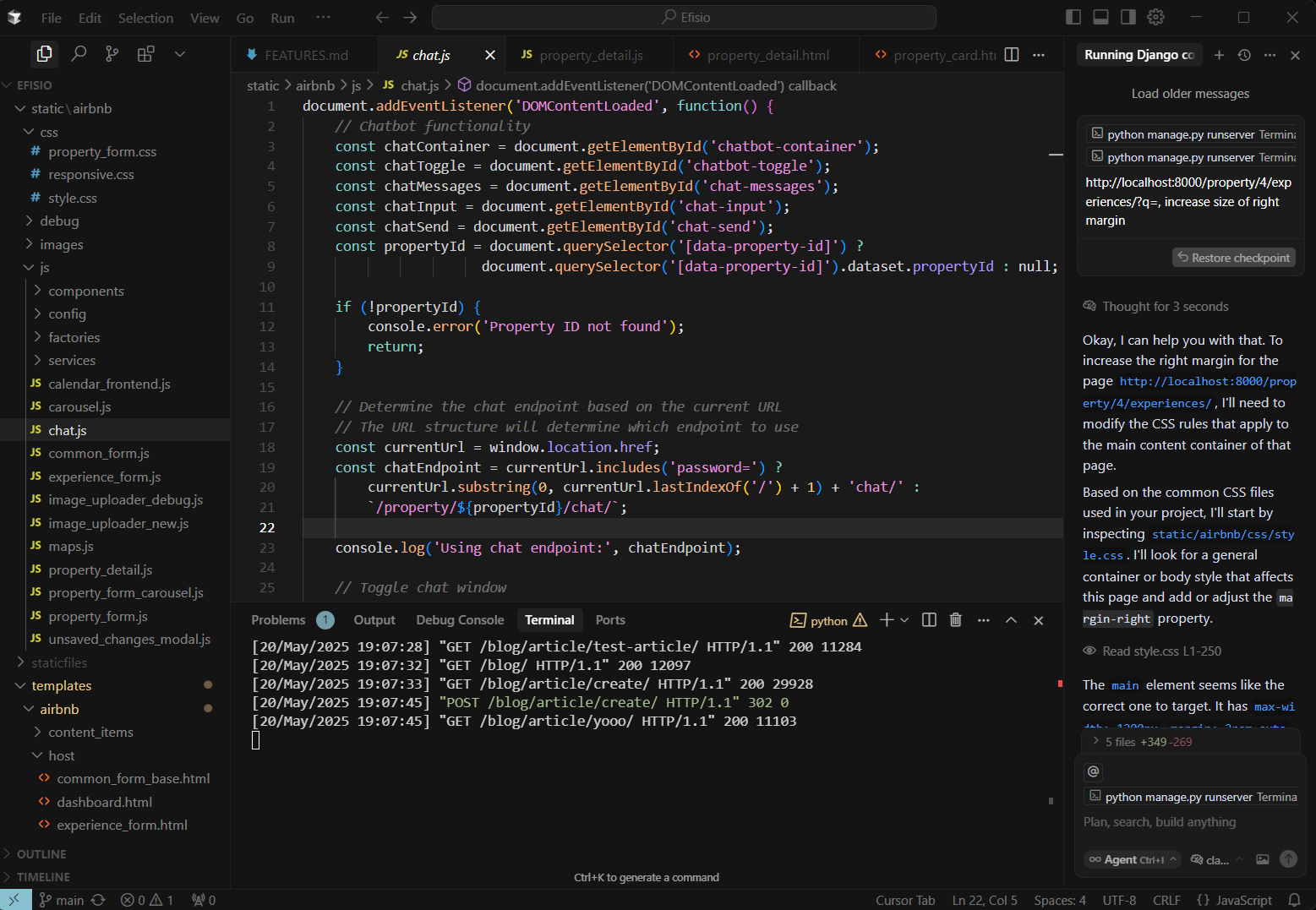The width and height of the screenshot is (1316, 910).
Task: Expand the staticfiles folder
Action: [59, 662]
